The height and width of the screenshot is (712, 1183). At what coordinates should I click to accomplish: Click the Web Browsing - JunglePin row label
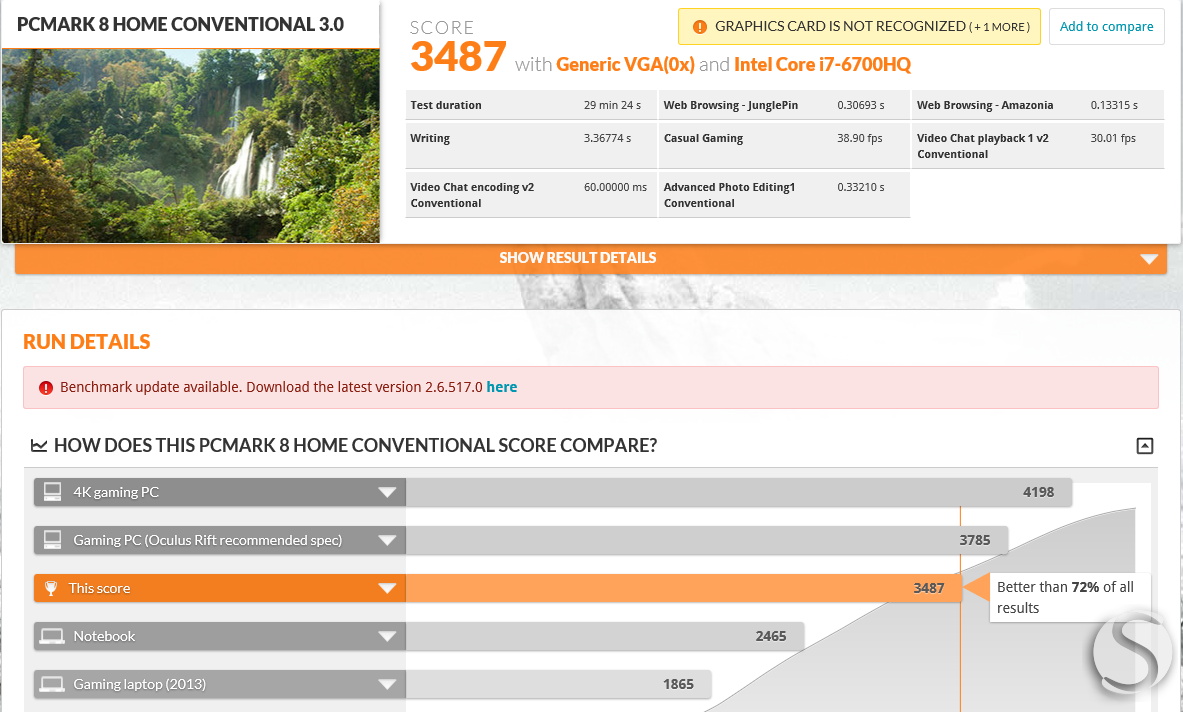[730, 106]
